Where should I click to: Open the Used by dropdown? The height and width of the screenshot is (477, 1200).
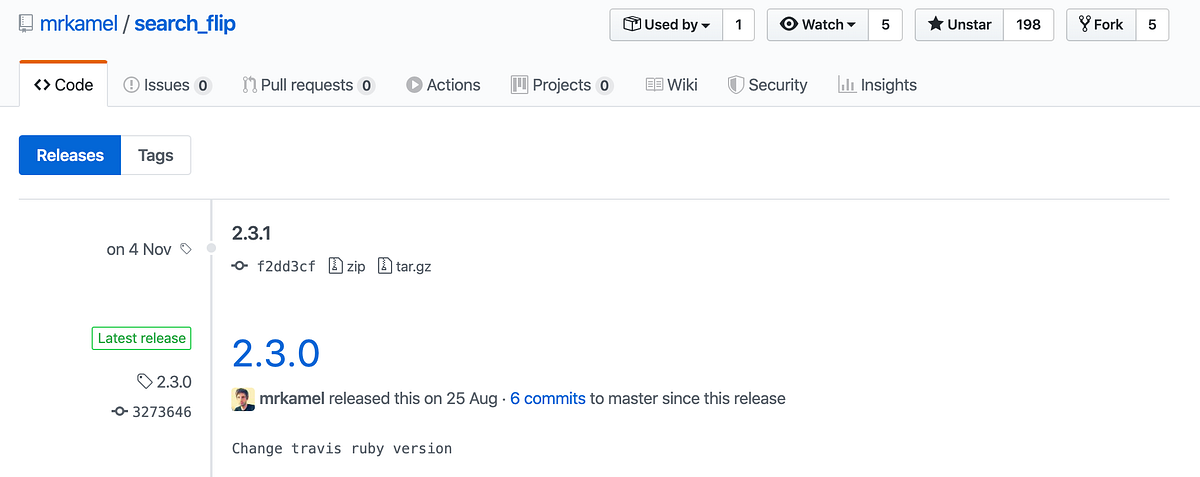[666, 25]
